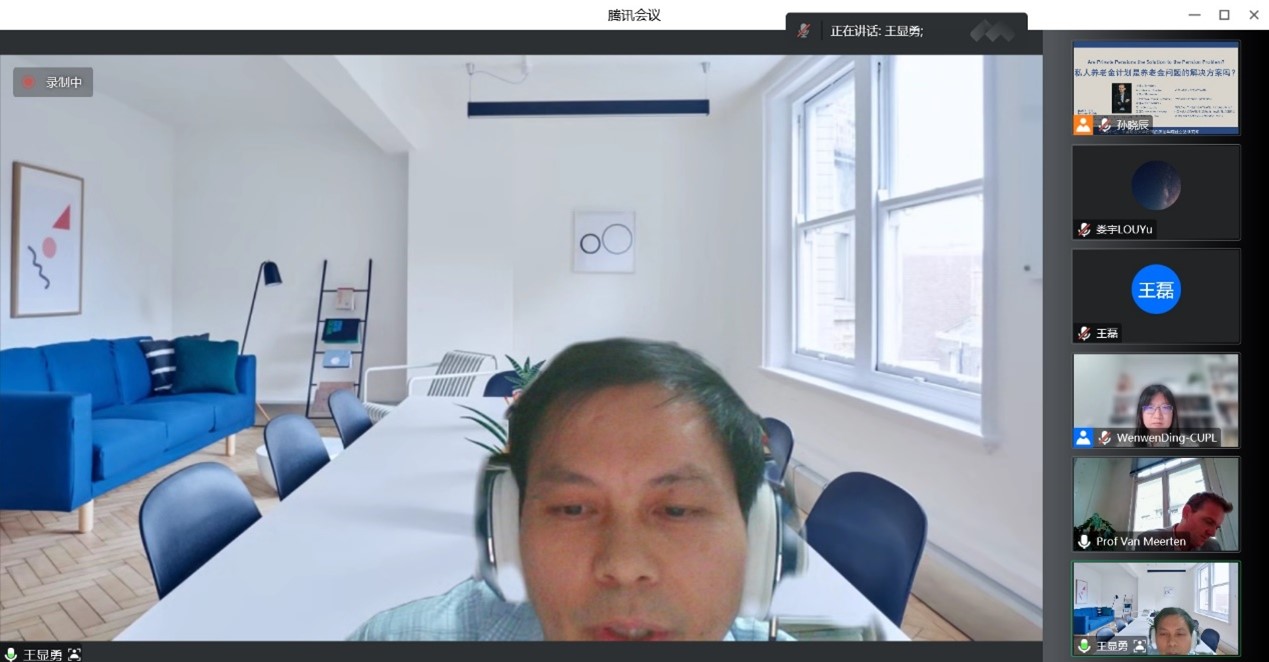
Task: Select the WenwenDing-CUPL video tile
Action: point(1156,400)
